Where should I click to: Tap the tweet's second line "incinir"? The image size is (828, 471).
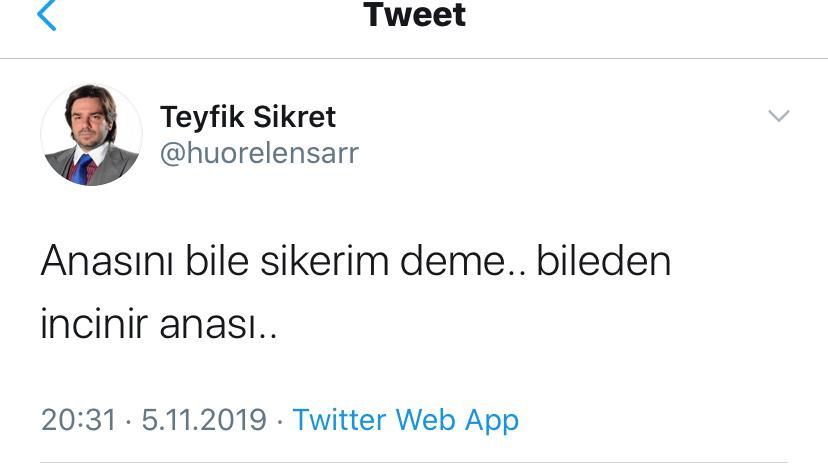click(95, 323)
